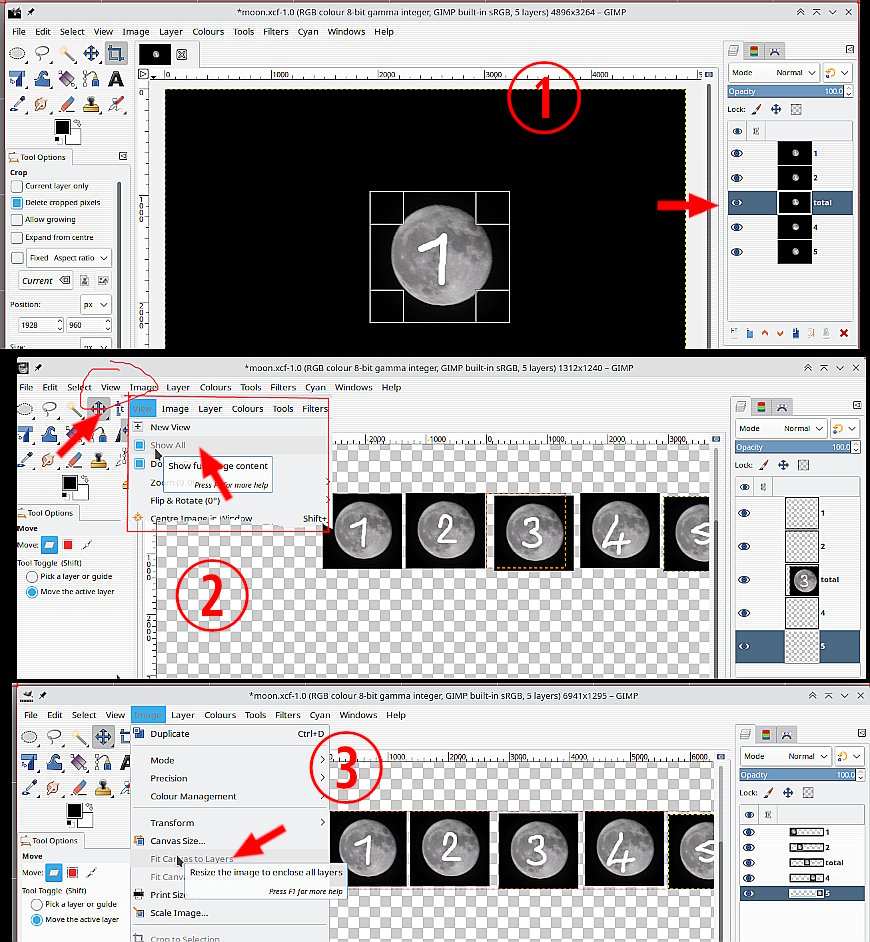Adjust Opacity slider in bottom window

tap(798, 775)
